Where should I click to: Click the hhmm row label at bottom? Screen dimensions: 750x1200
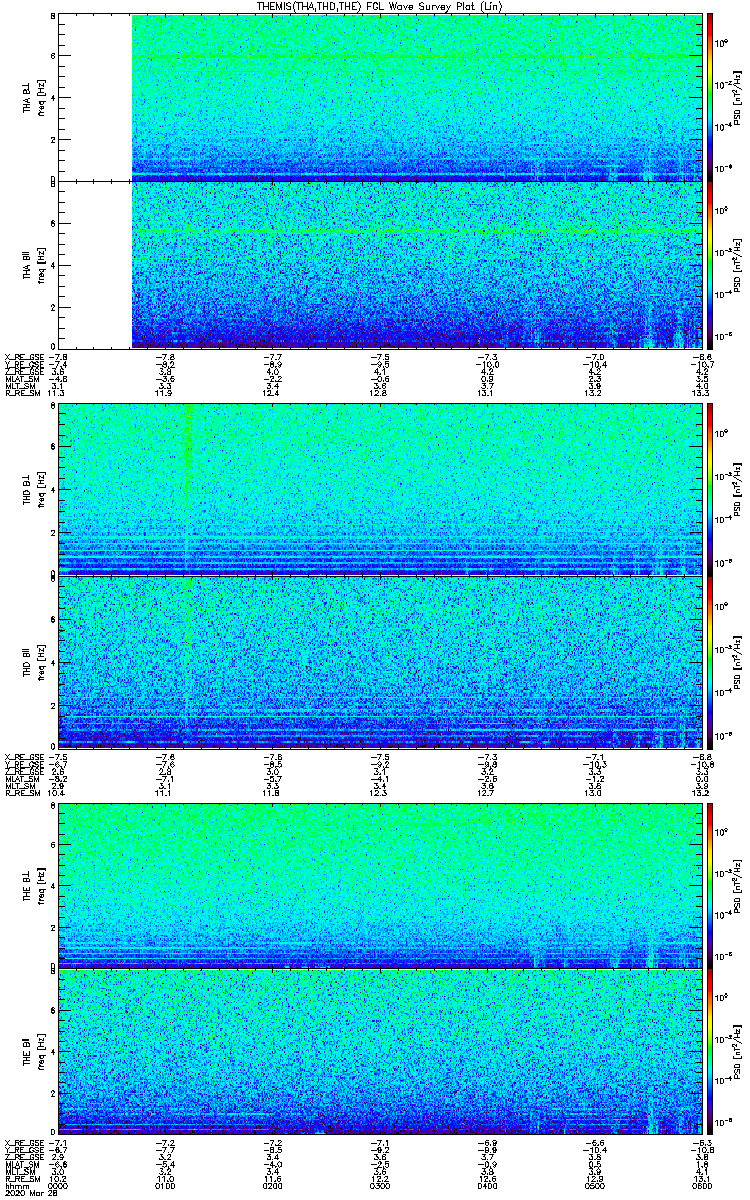[x=15, y=1185]
